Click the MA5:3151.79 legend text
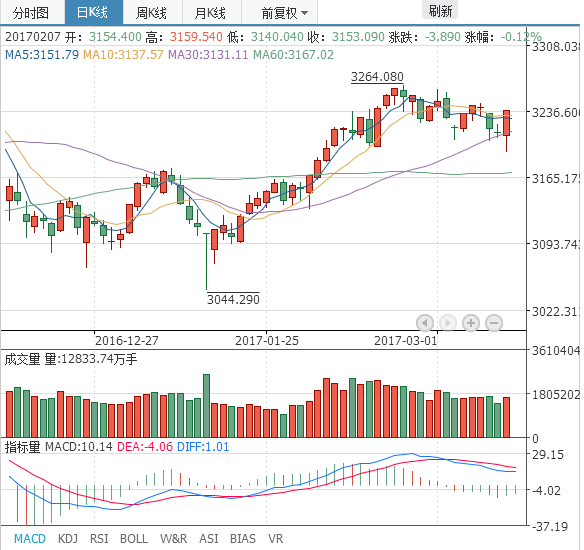The image size is (584, 550). pyautogui.click(x=42, y=55)
